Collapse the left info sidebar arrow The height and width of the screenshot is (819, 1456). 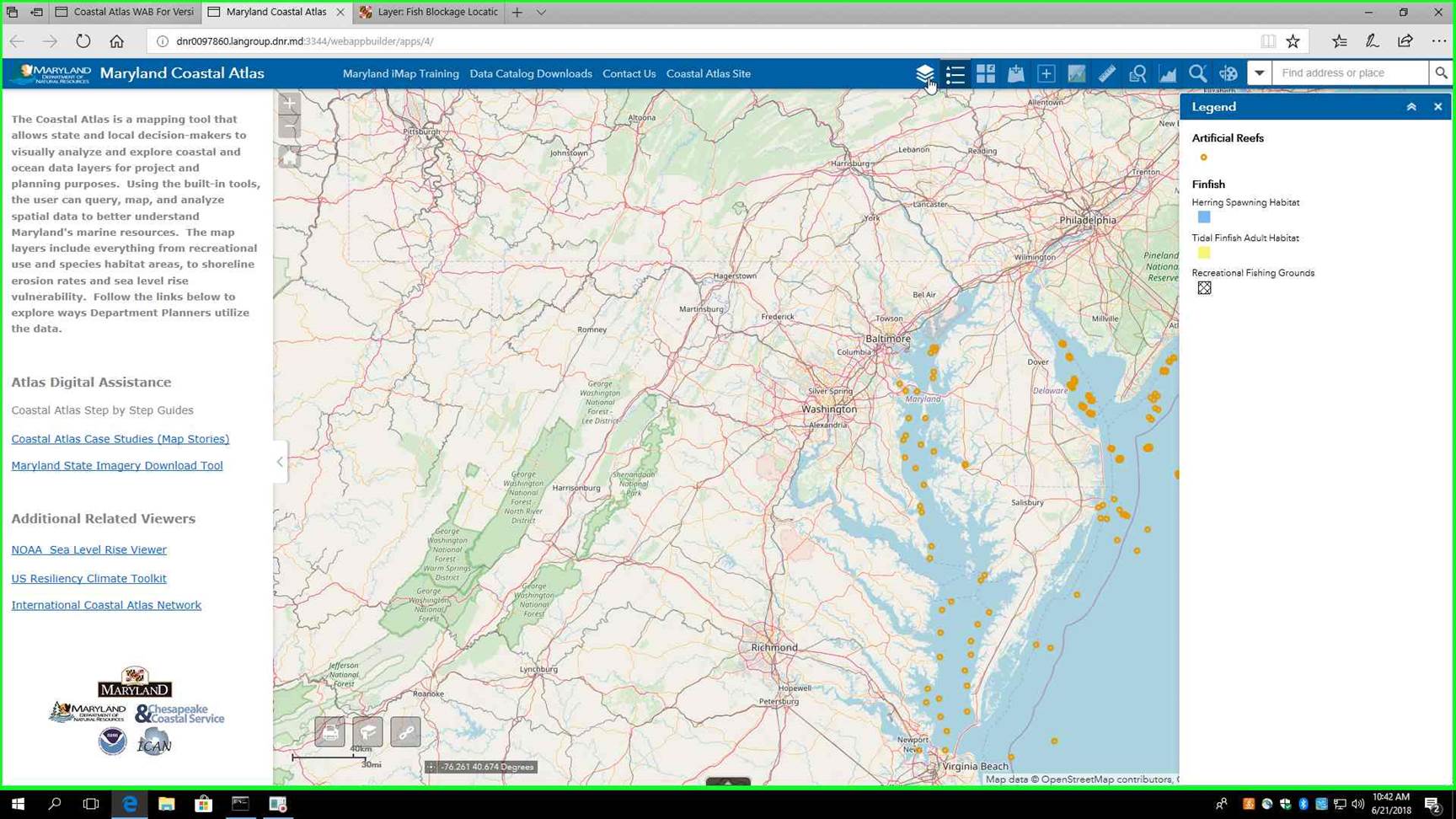coord(280,462)
